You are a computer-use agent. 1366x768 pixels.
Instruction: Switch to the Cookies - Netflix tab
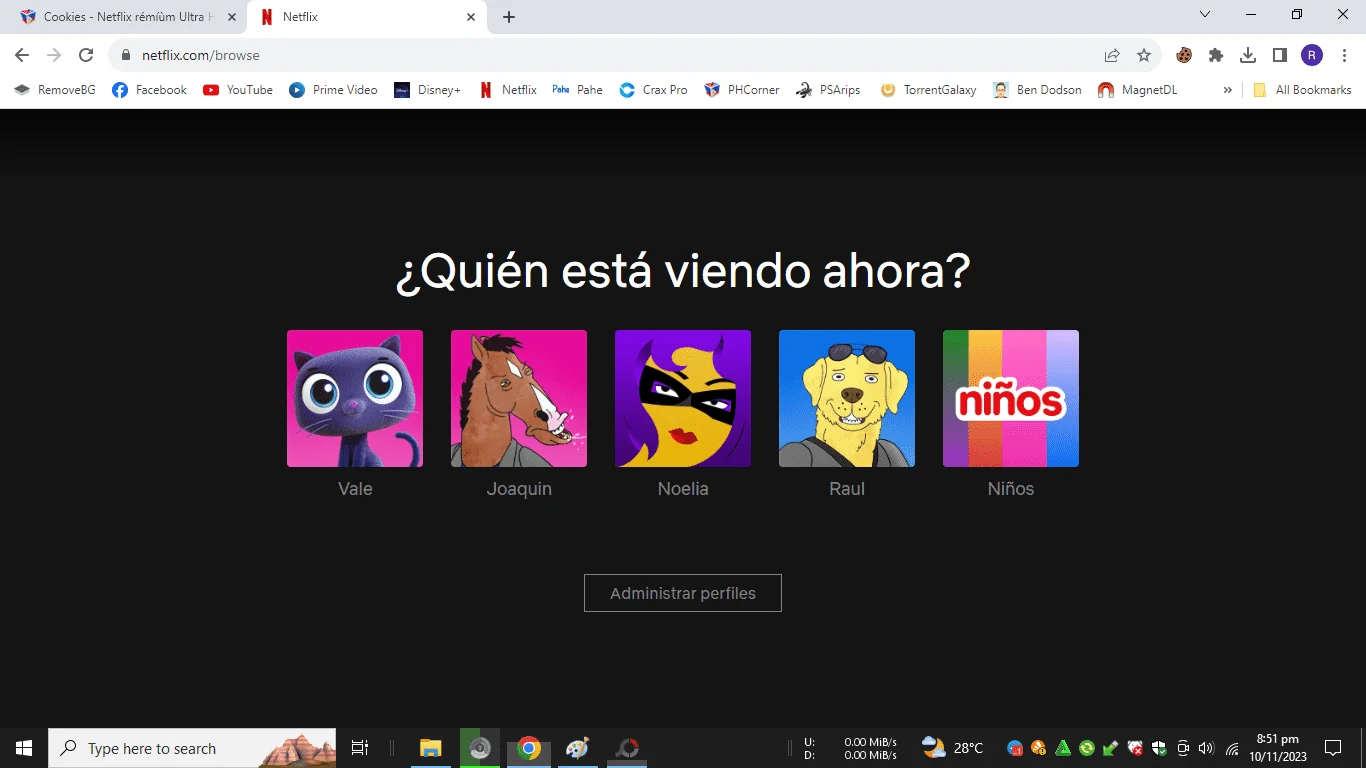(126, 17)
